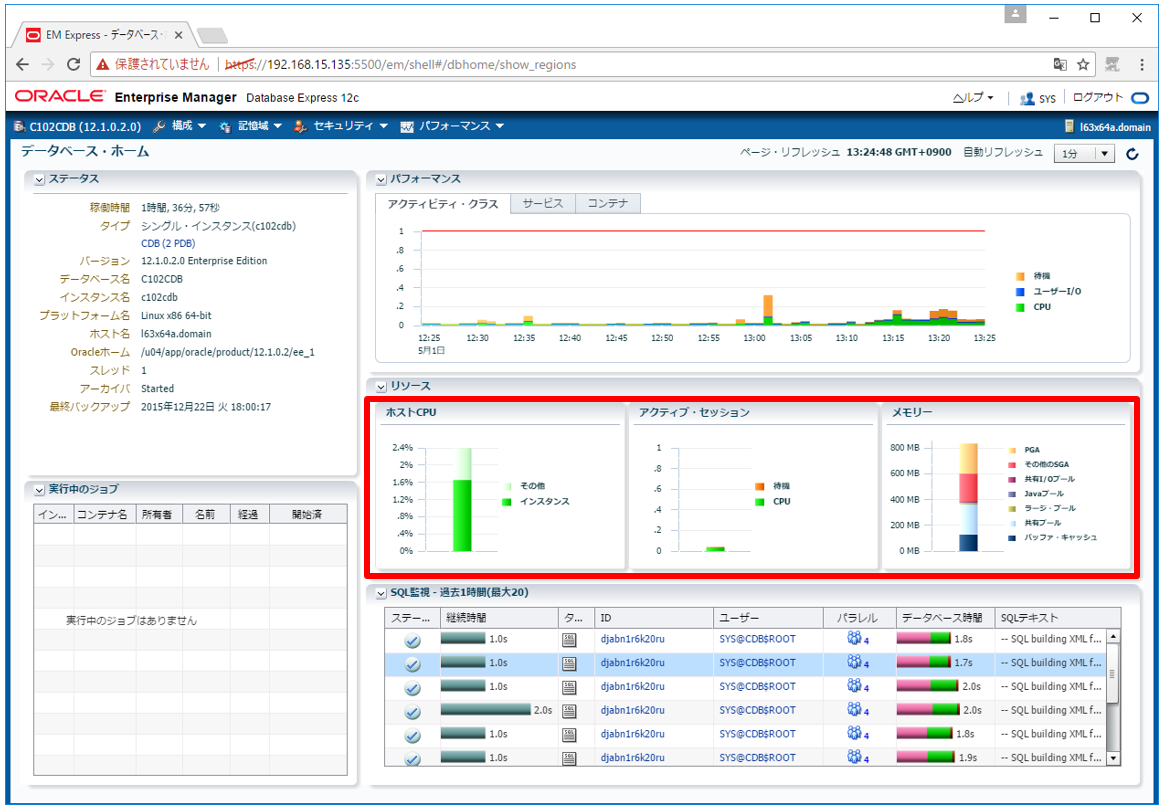Collapse the ステータス section
The image size is (1162, 809).
[x=39, y=179]
